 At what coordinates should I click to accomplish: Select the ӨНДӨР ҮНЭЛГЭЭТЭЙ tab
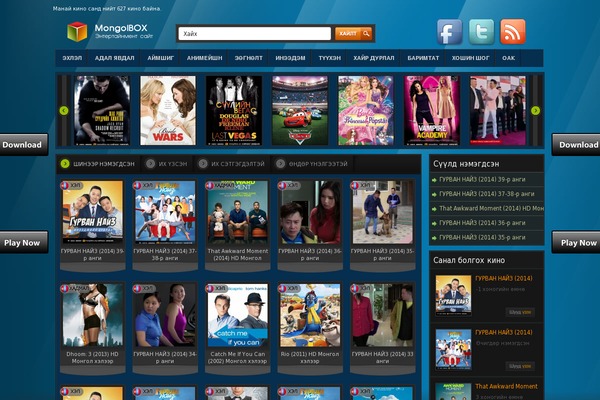pos(313,164)
